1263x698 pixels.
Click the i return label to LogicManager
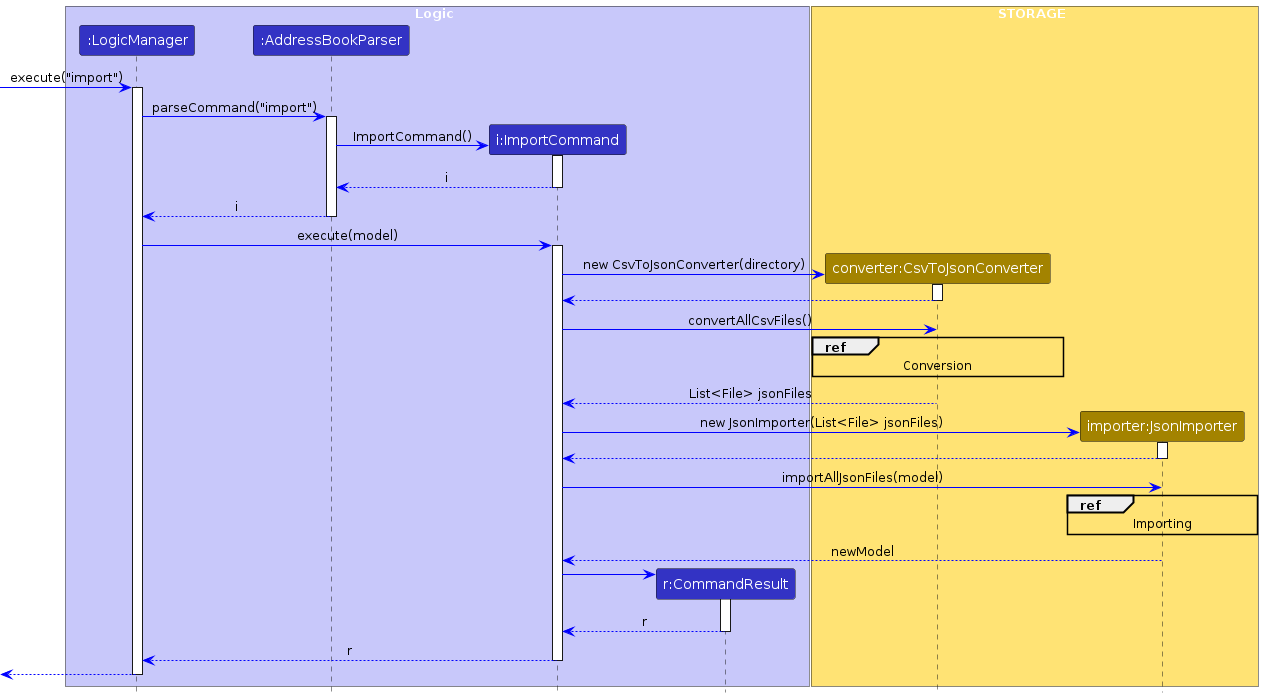(x=236, y=207)
